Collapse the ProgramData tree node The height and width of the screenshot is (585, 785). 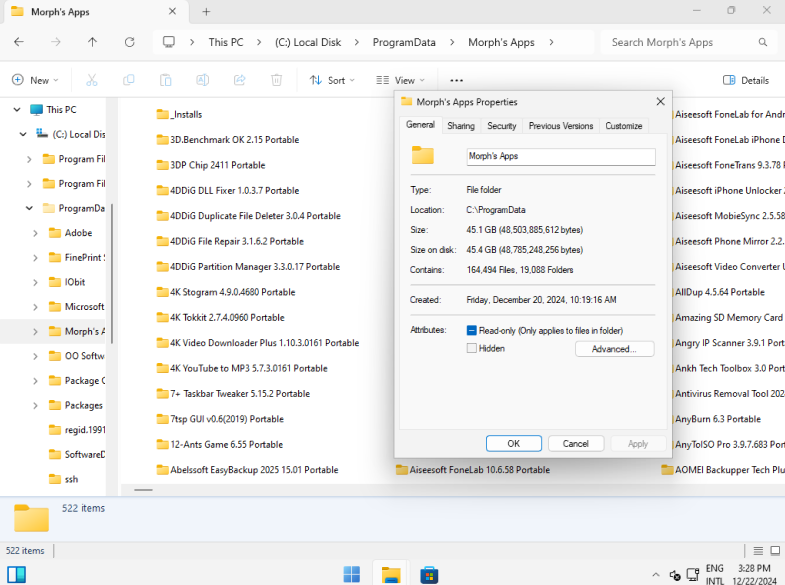pyautogui.click(x=29, y=208)
